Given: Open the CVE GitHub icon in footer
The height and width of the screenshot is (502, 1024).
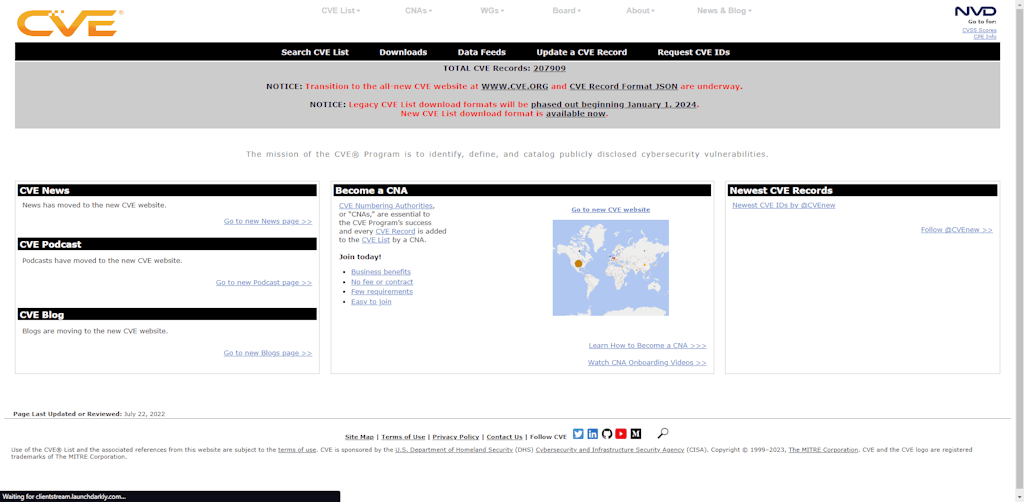Looking at the screenshot, I should point(607,434).
